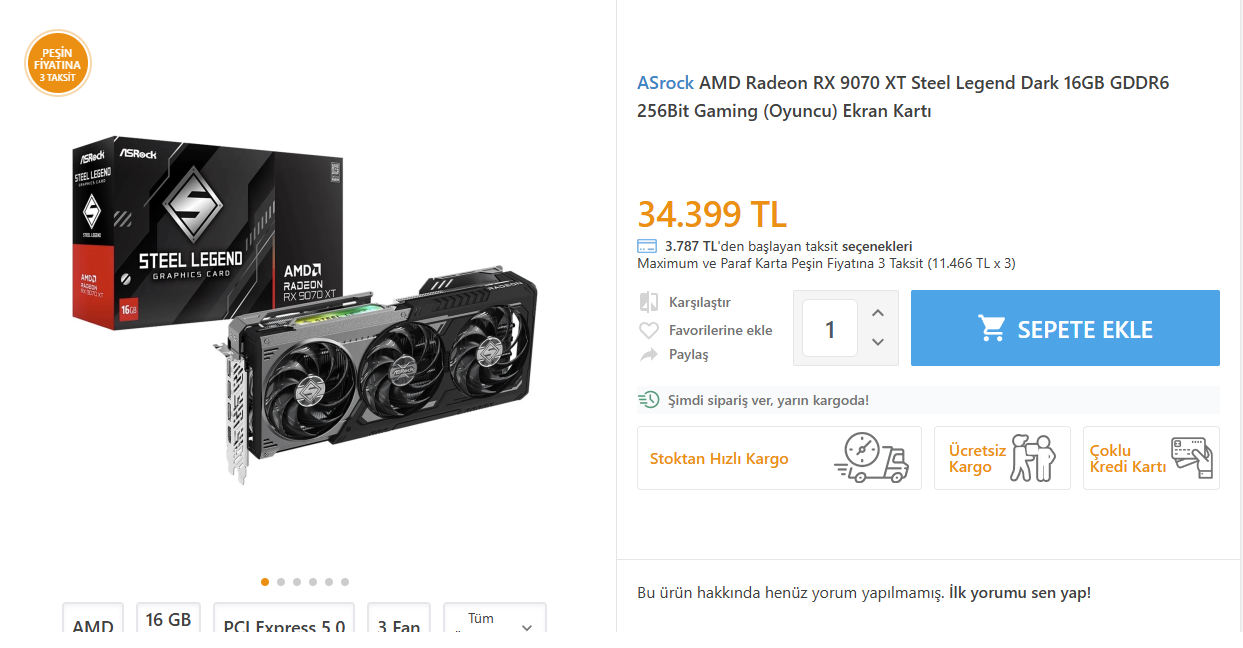Go to the last image carousel dot
1243x648 pixels.
point(345,582)
